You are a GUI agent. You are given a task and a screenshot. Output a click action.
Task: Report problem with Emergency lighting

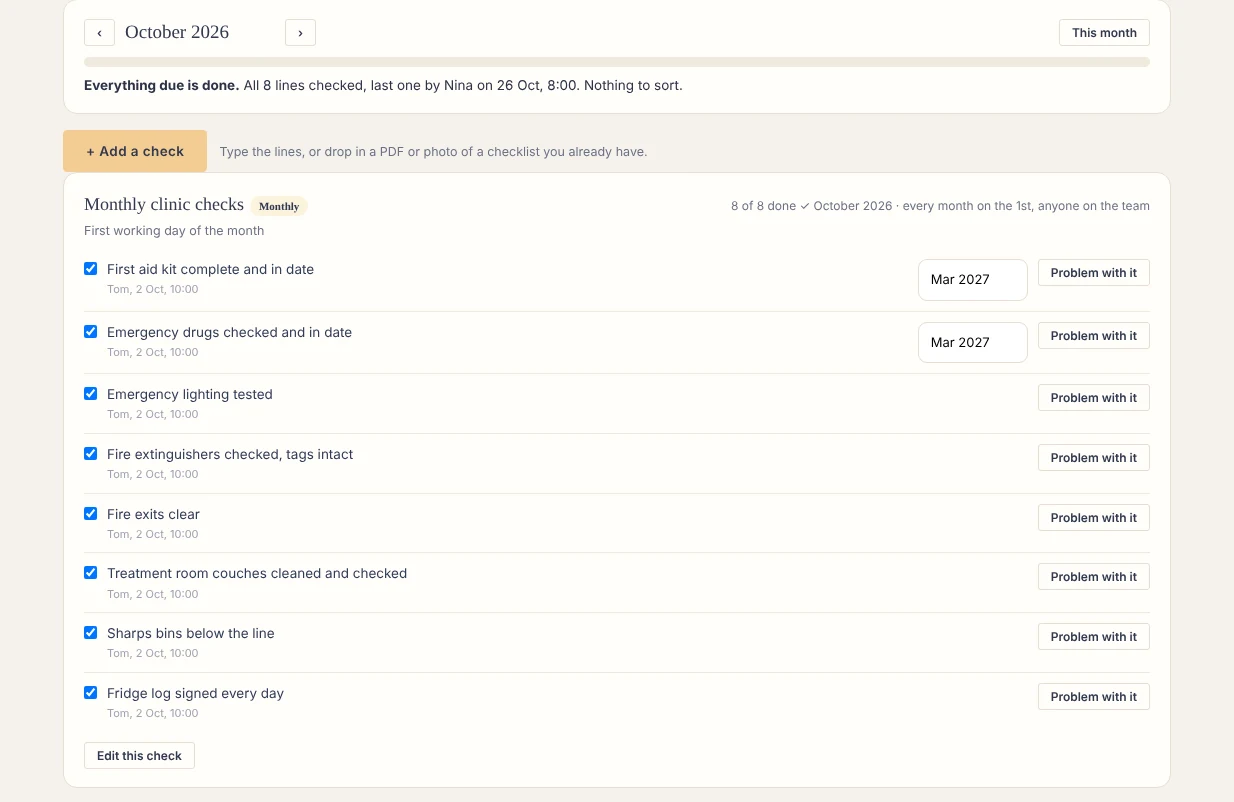1094,398
